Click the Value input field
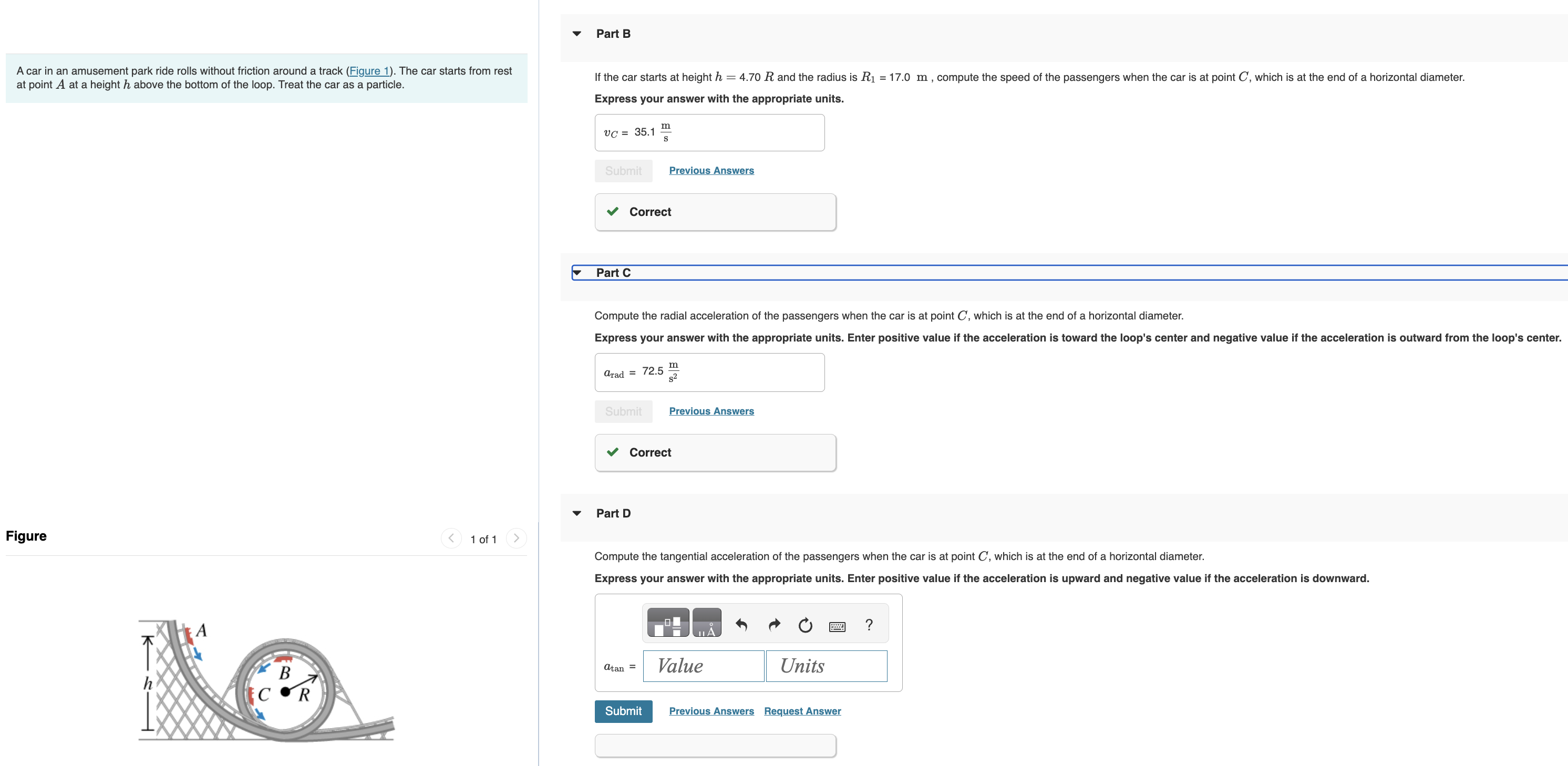This screenshot has width=1568, height=766. click(x=703, y=666)
